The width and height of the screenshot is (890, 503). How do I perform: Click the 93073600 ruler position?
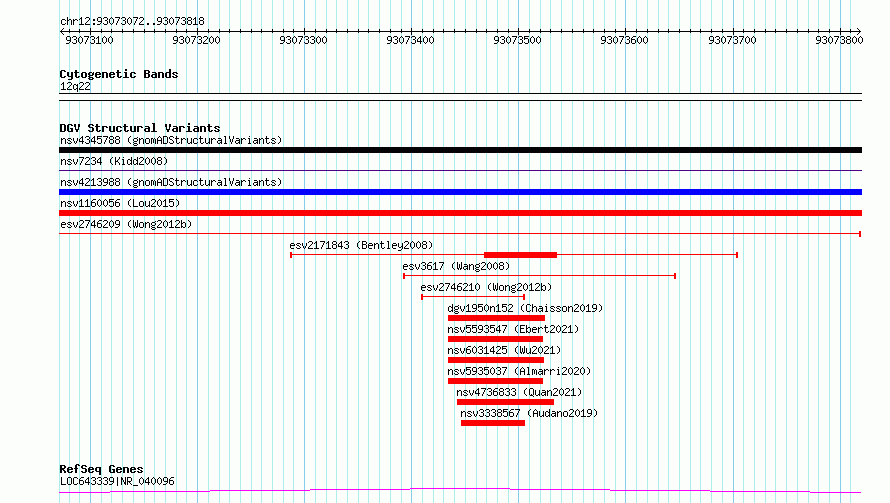tap(624, 40)
